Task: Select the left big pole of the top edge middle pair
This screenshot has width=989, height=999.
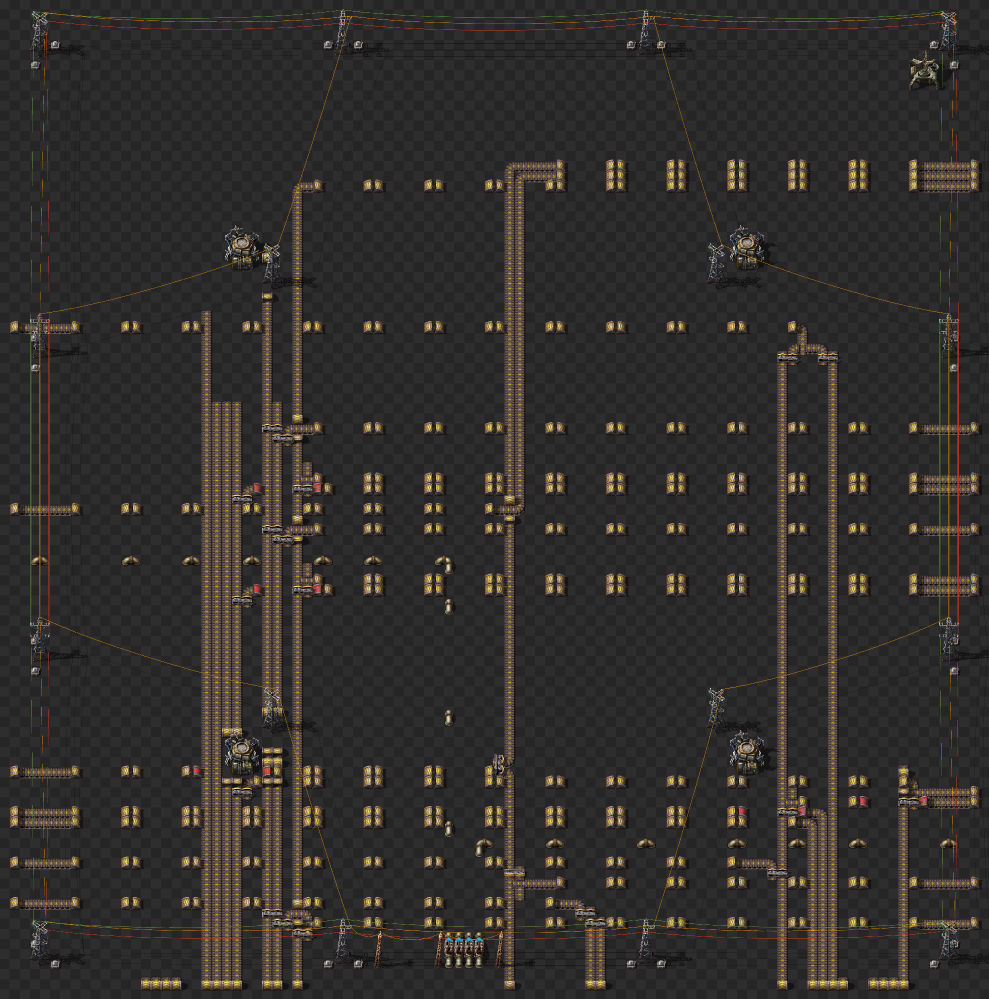Action: click(343, 31)
